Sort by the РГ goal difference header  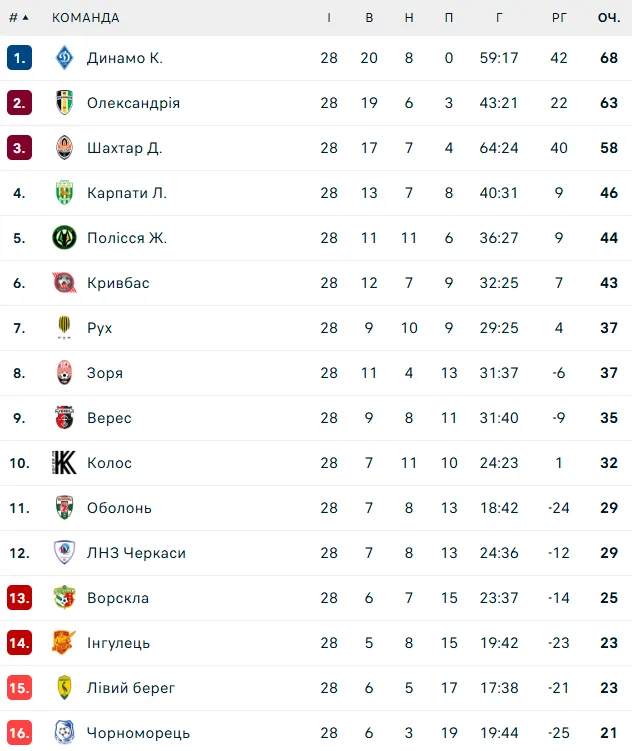point(559,18)
